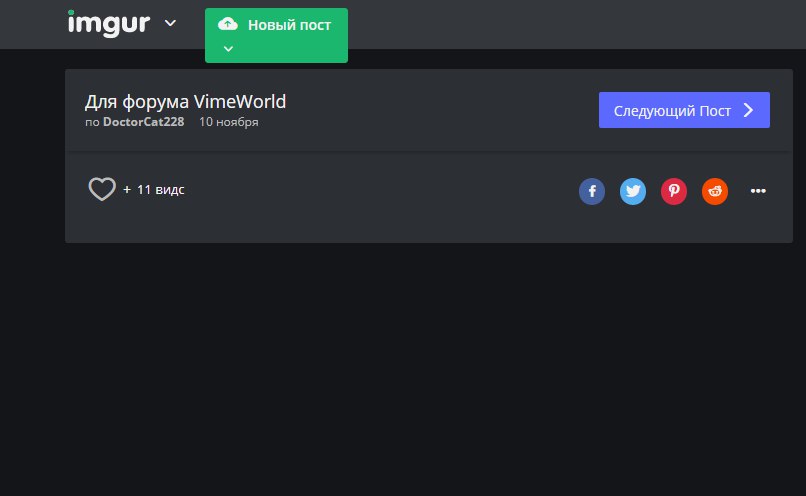Screen dimensions: 806x496
Task: Open the three-dot more options menu
Action: [x=757, y=192]
